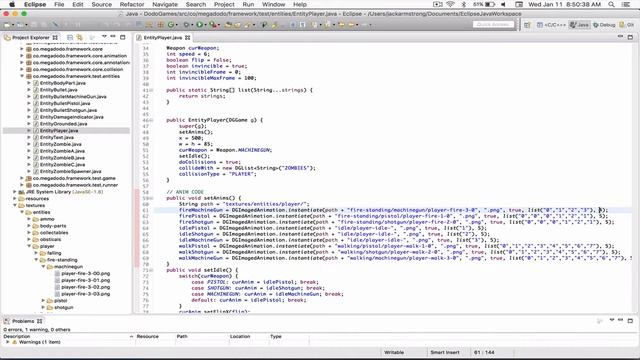
Task: Click the New wizard toolbar icon
Action: [7, 25]
